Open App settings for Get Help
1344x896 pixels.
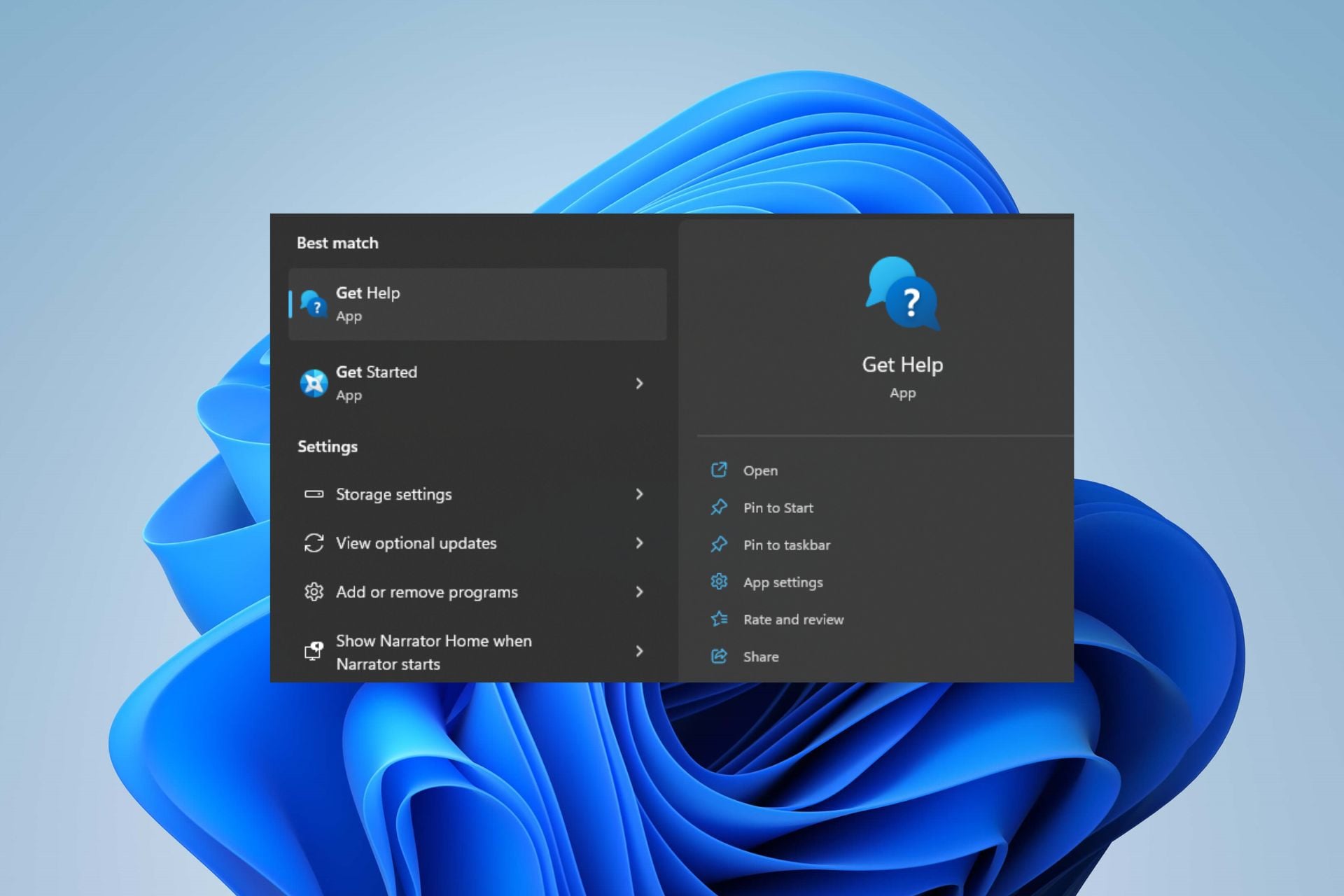783,582
